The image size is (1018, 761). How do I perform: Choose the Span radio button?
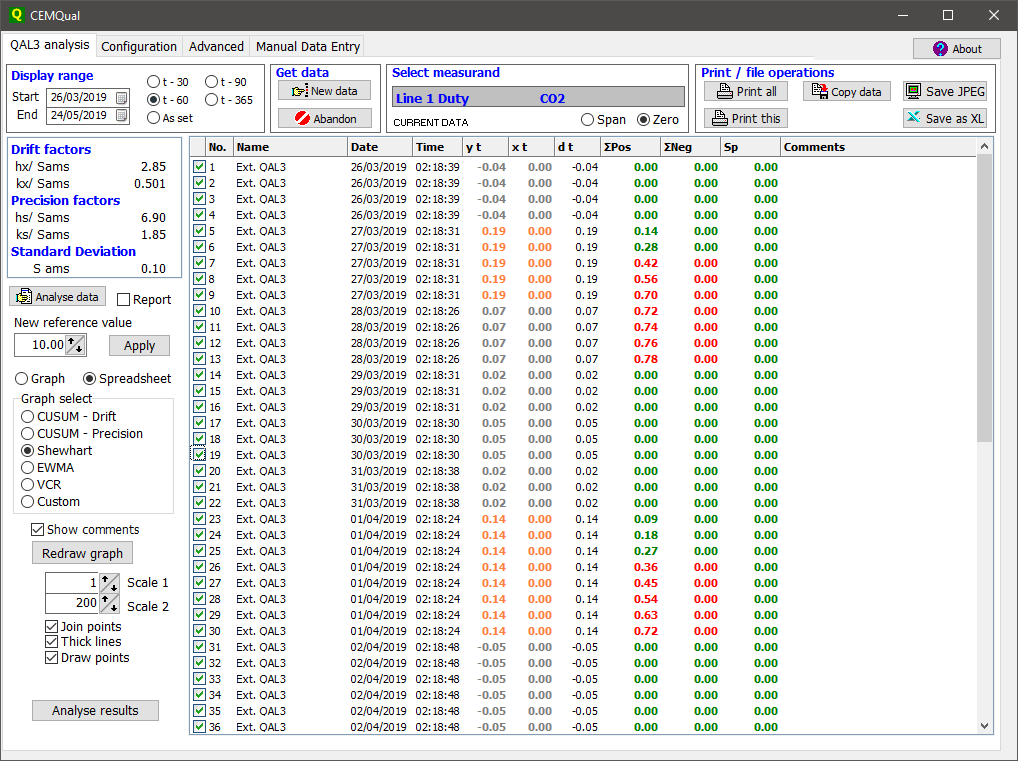point(588,120)
